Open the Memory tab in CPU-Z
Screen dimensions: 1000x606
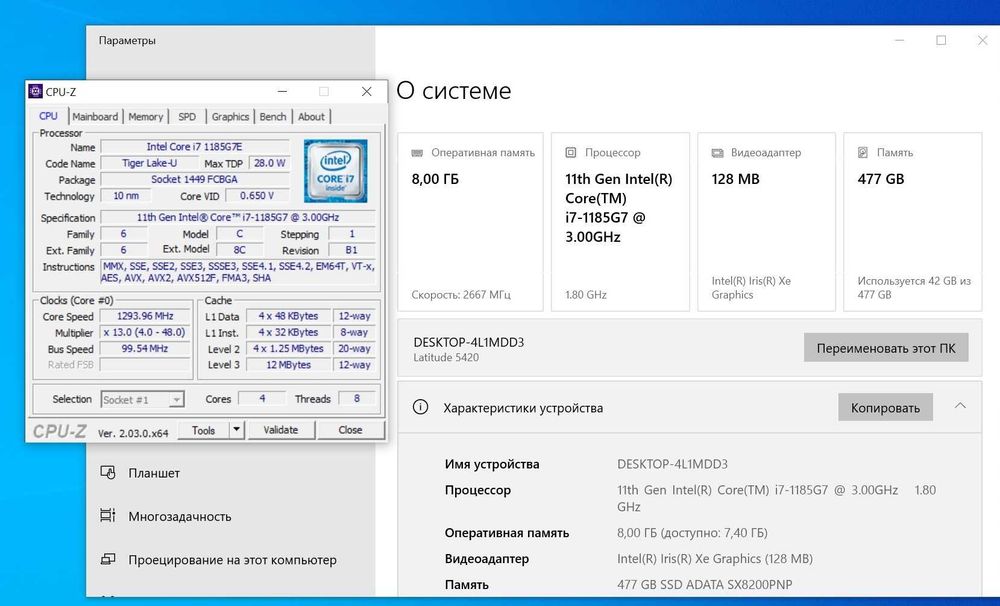(x=145, y=117)
